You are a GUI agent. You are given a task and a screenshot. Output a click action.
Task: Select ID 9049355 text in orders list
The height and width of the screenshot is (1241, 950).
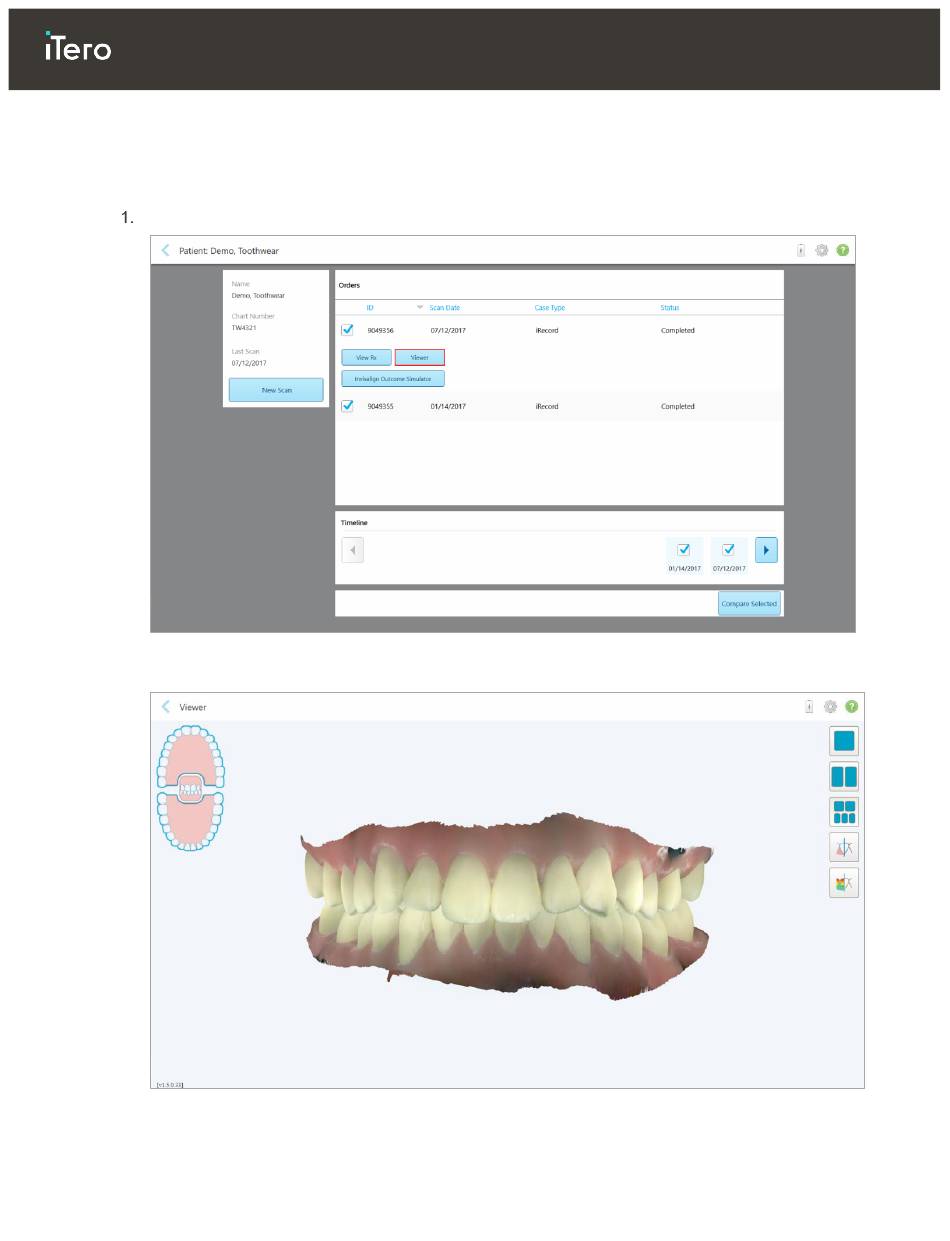(x=380, y=407)
